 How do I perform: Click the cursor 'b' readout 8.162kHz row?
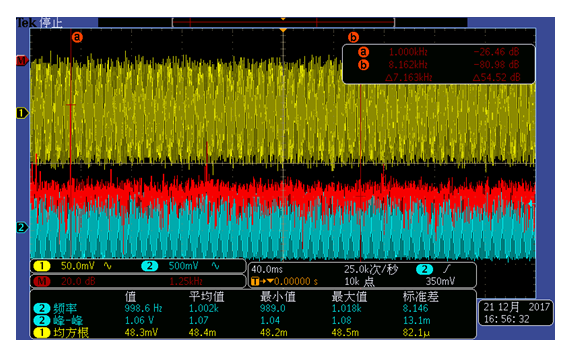[x=439, y=65]
